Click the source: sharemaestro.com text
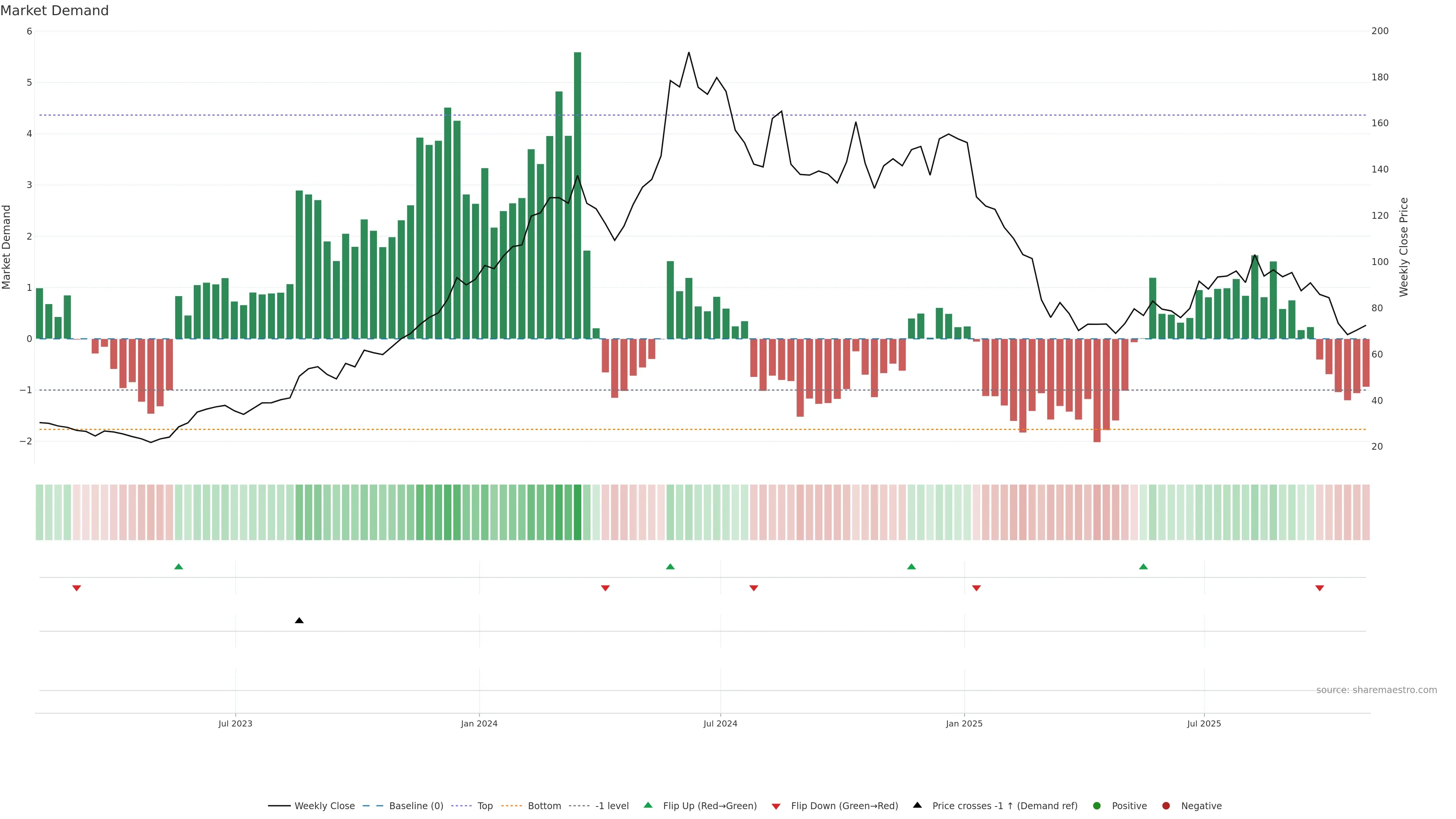This screenshot has width=1456, height=819. tap(1376, 690)
